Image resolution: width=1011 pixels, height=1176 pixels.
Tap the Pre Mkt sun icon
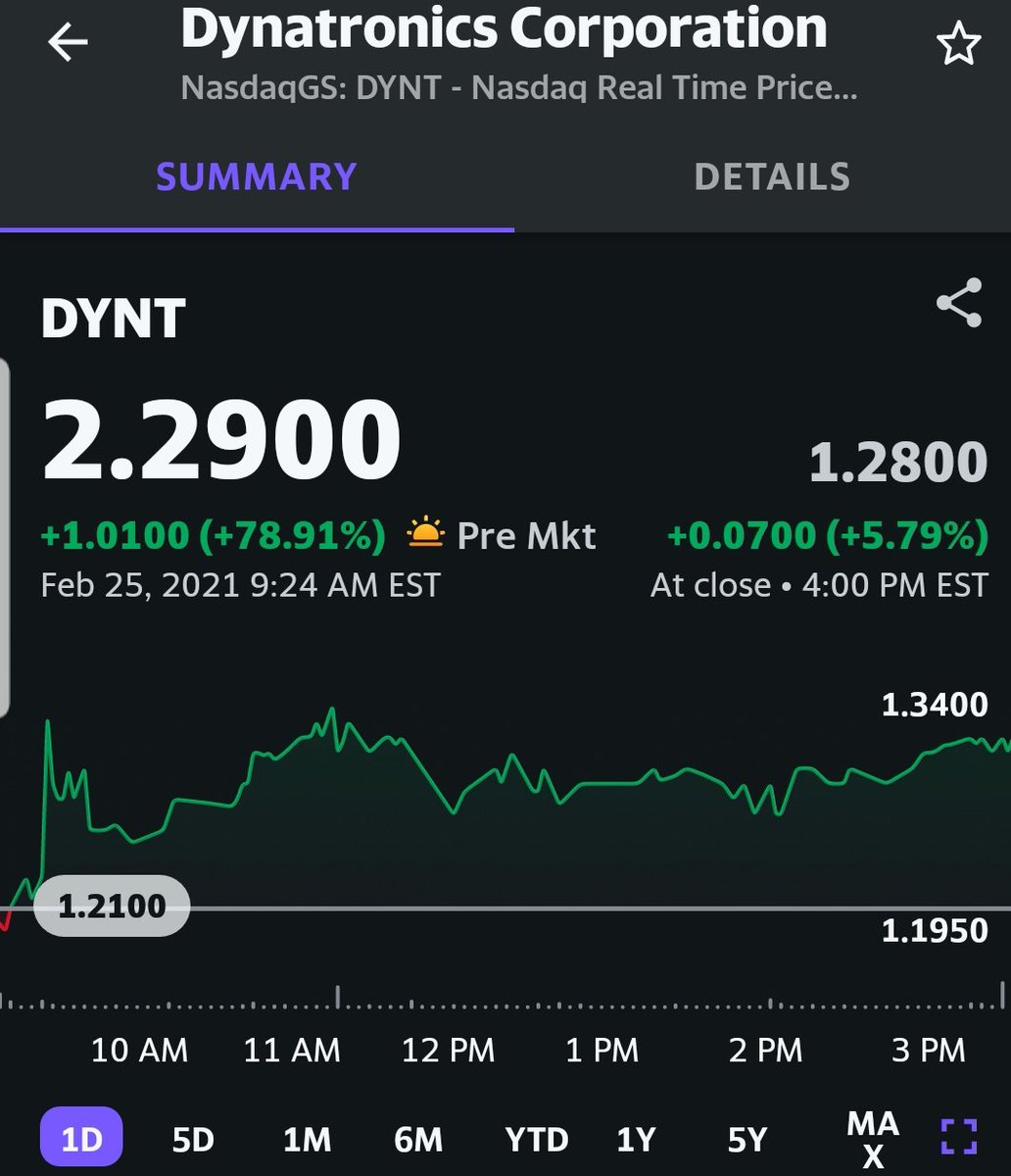click(x=425, y=535)
